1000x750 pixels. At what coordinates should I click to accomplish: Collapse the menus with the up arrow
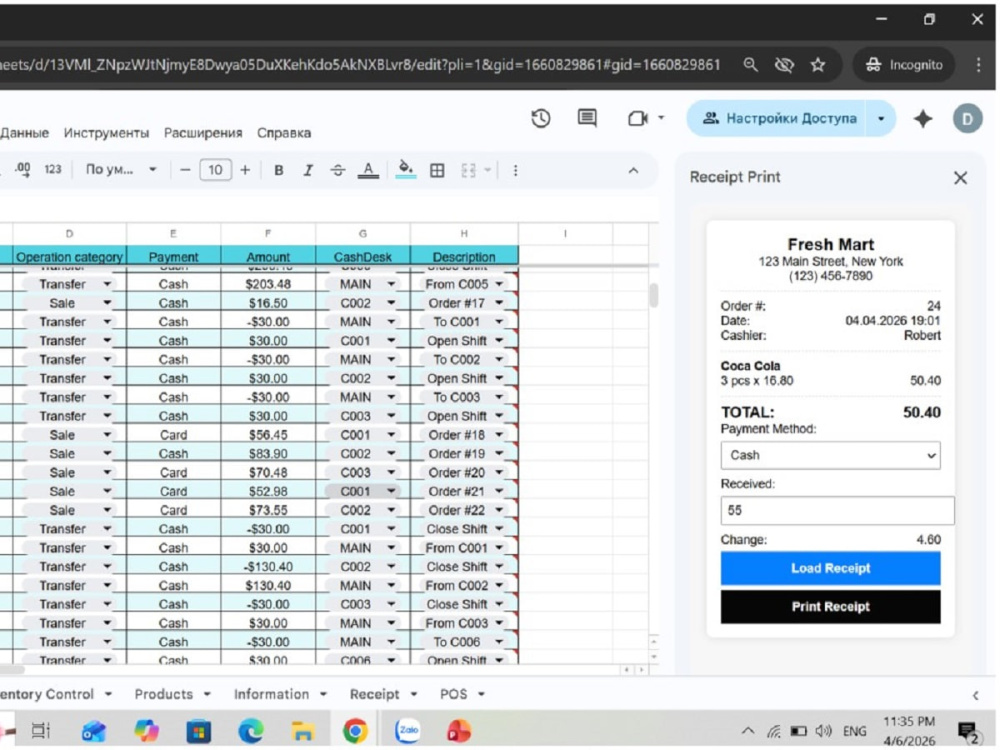coord(633,170)
